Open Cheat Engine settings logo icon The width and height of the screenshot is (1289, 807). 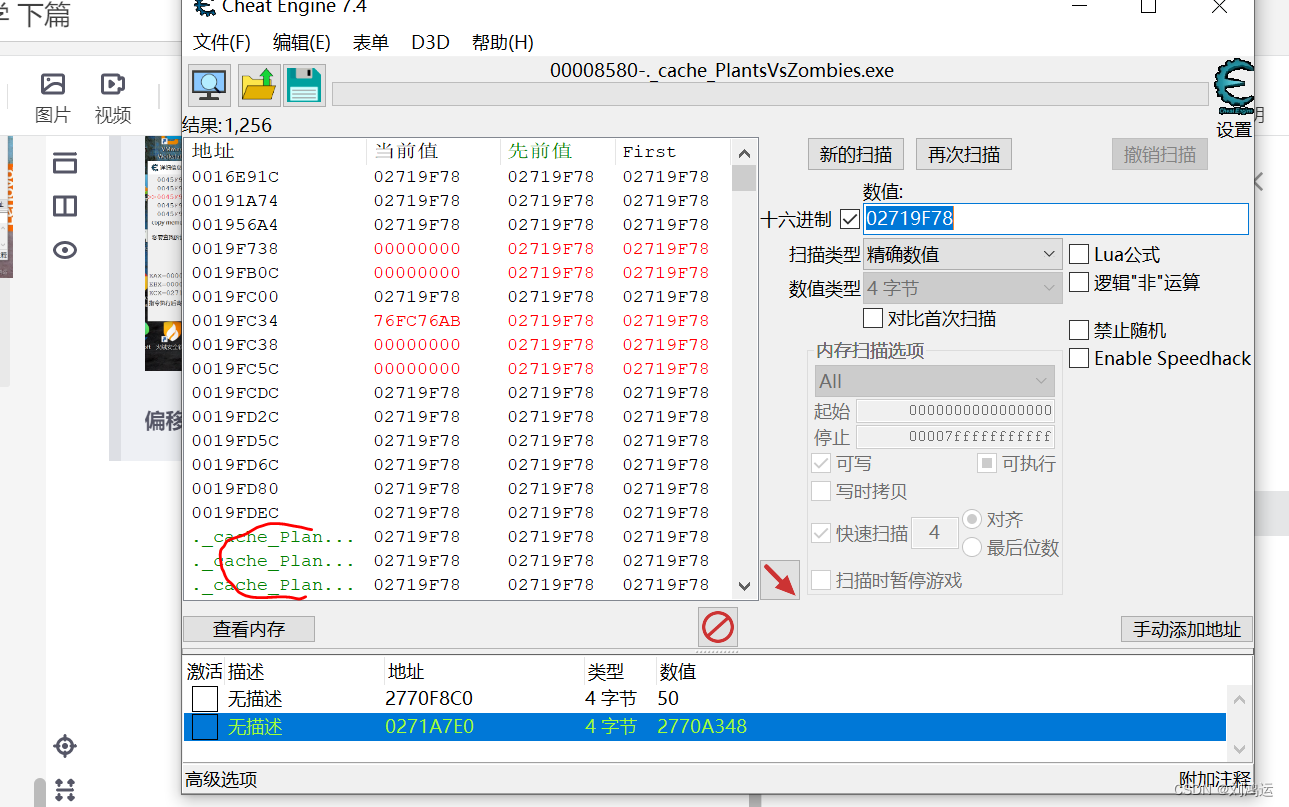1234,88
